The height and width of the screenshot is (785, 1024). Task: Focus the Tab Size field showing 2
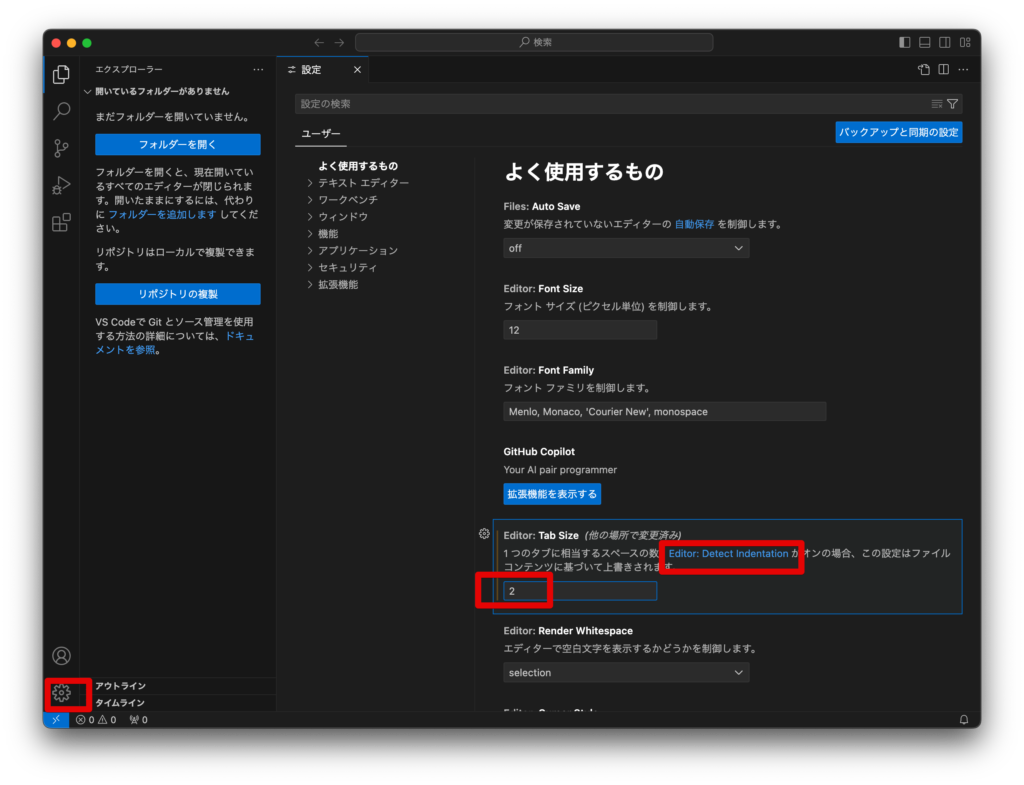click(x=580, y=591)
